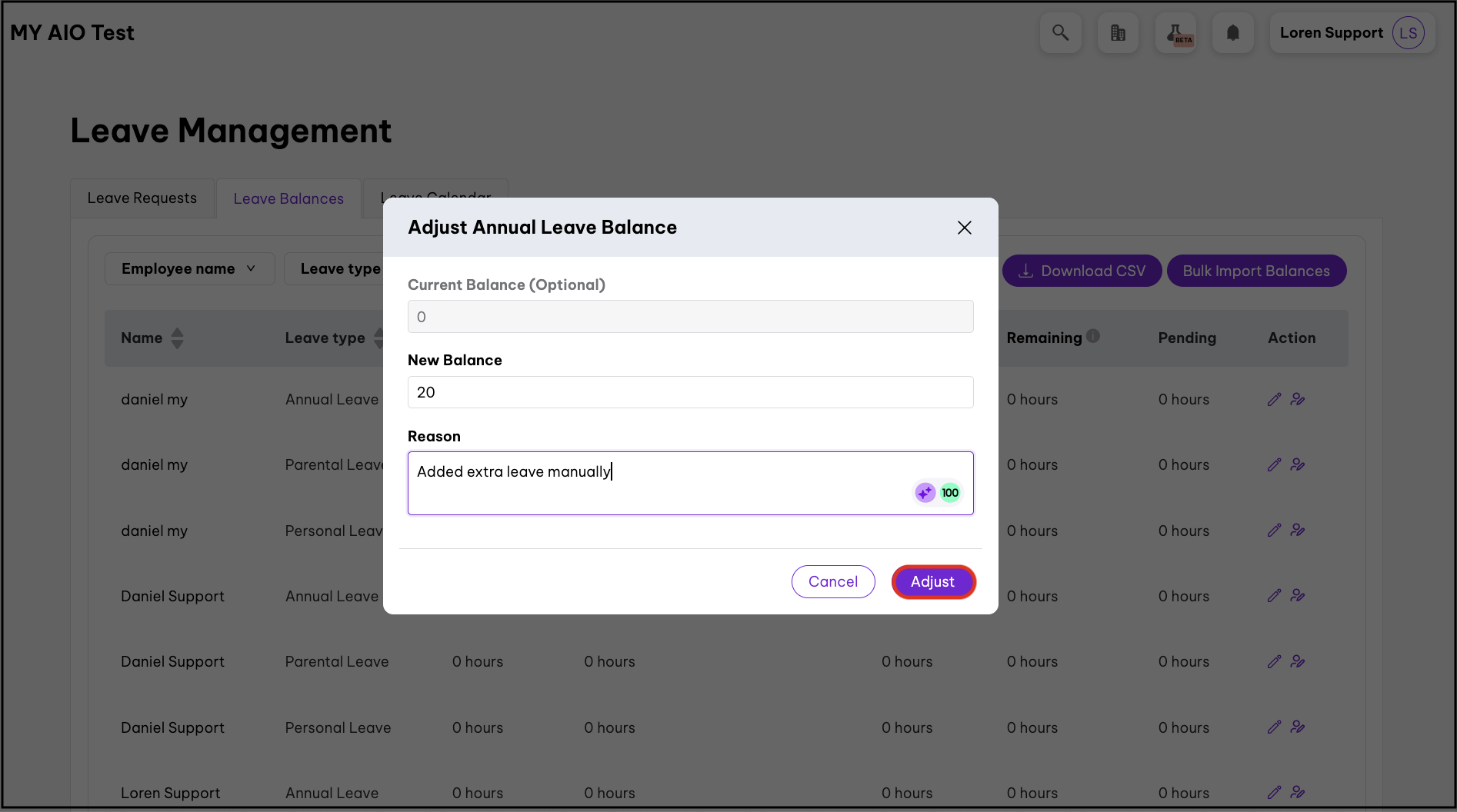Sort table using the Name column arrows
The height and width of the screenshot is (812, 1457).
(177, 338)
